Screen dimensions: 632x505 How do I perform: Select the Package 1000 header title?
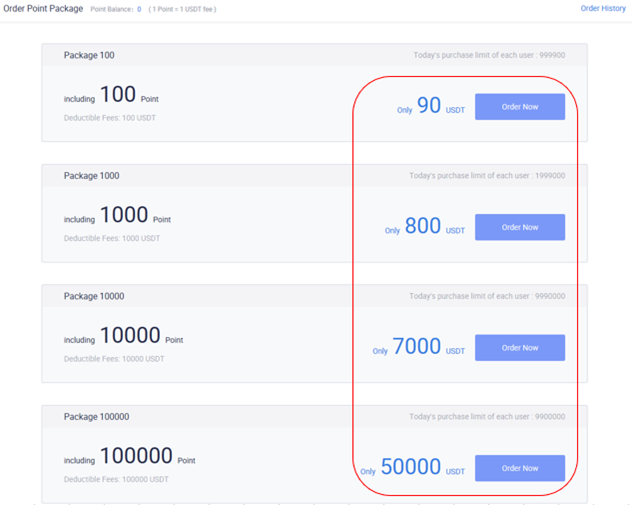coord(91,176)
